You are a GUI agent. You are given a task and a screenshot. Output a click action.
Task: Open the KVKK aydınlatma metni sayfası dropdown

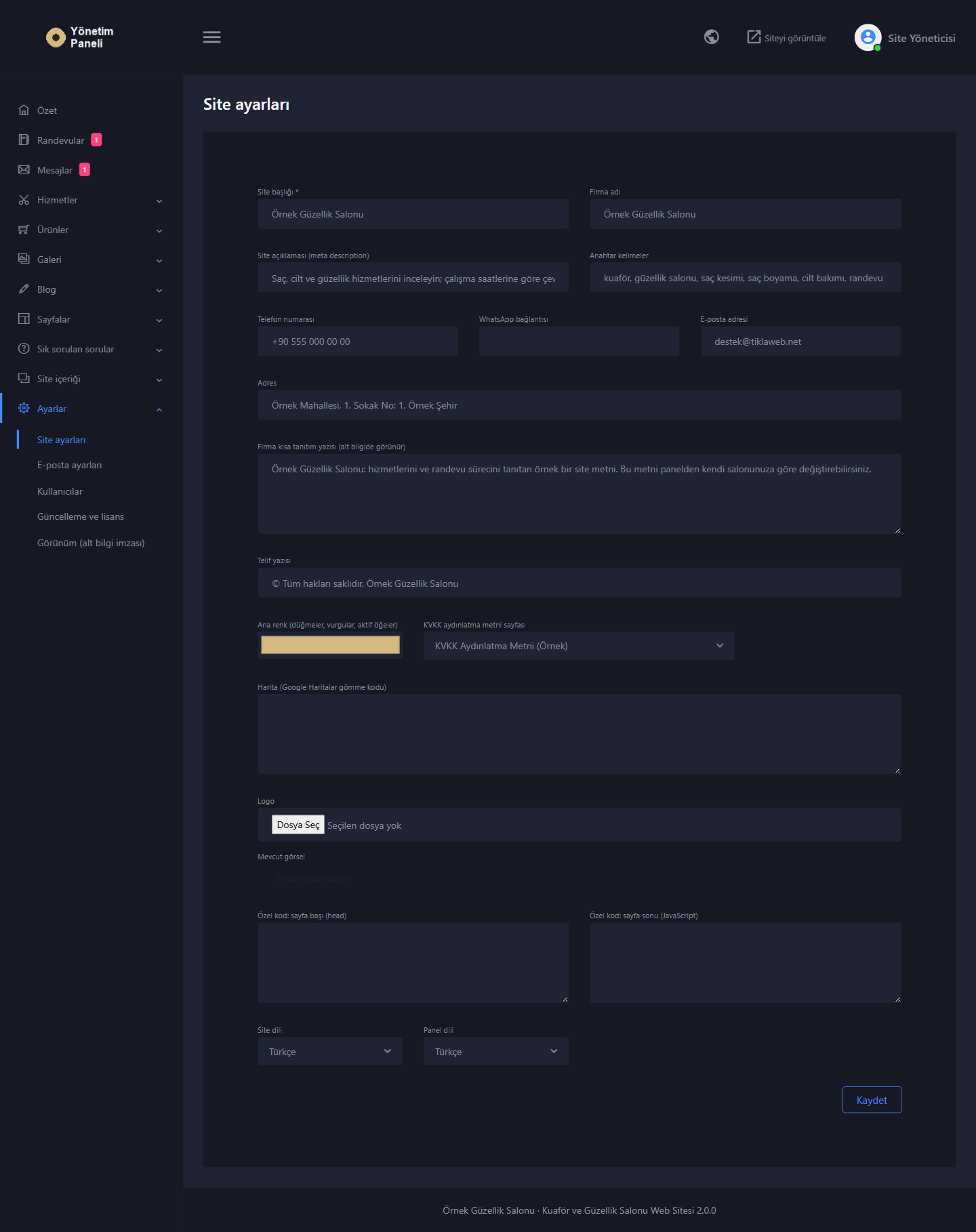pyautogui.click(x=579, y=646)
